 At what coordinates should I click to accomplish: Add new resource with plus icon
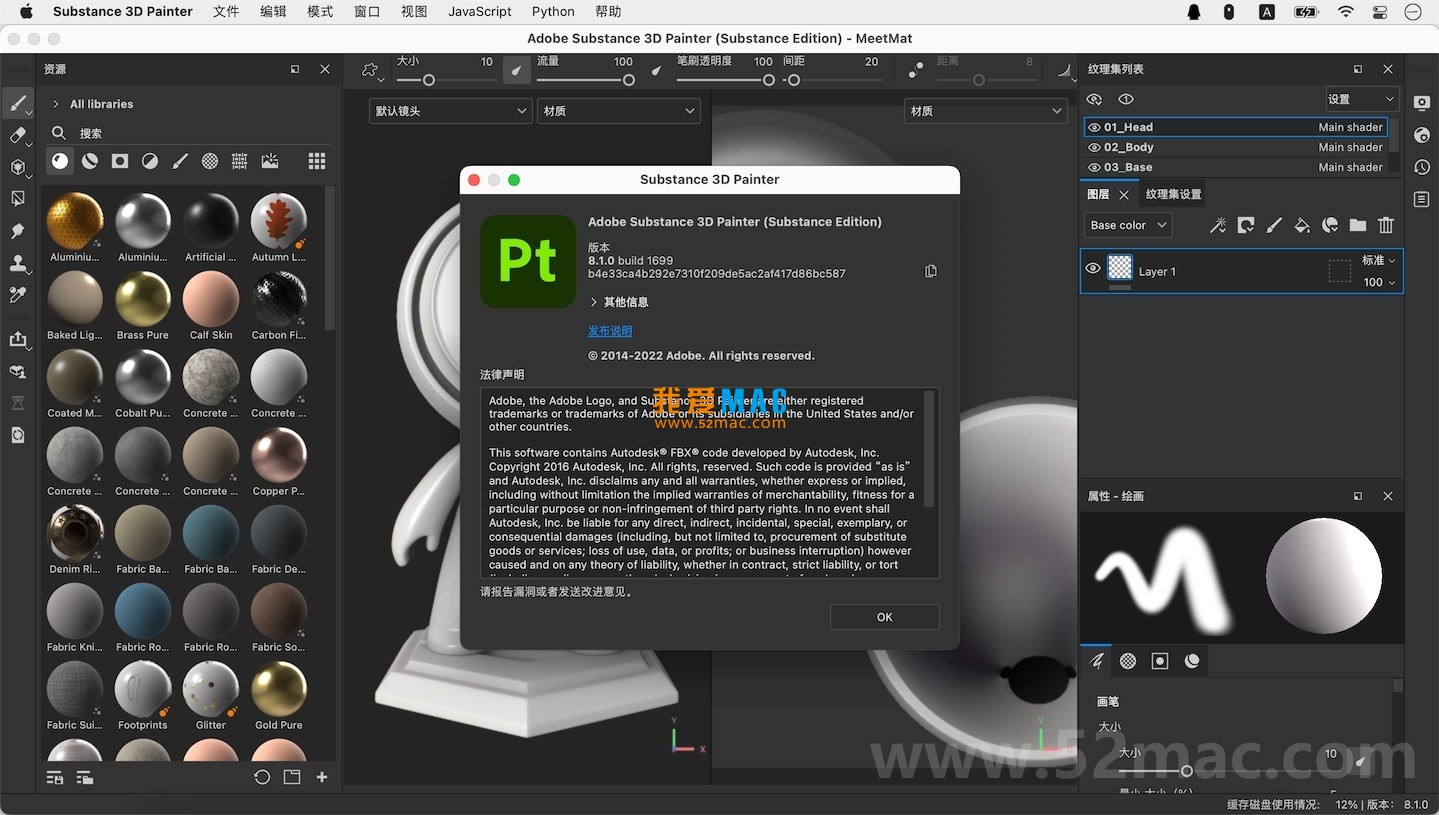(322, 777)
